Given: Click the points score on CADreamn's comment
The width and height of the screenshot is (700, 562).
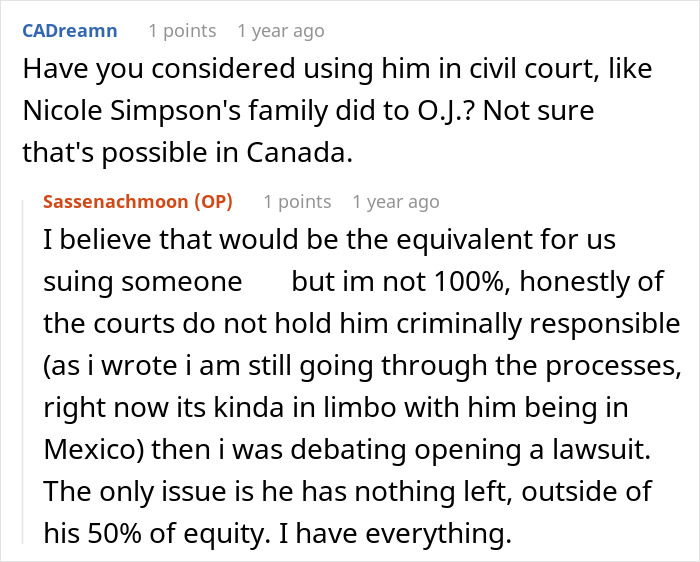Looking at the screenshot, I should [182, 31].
